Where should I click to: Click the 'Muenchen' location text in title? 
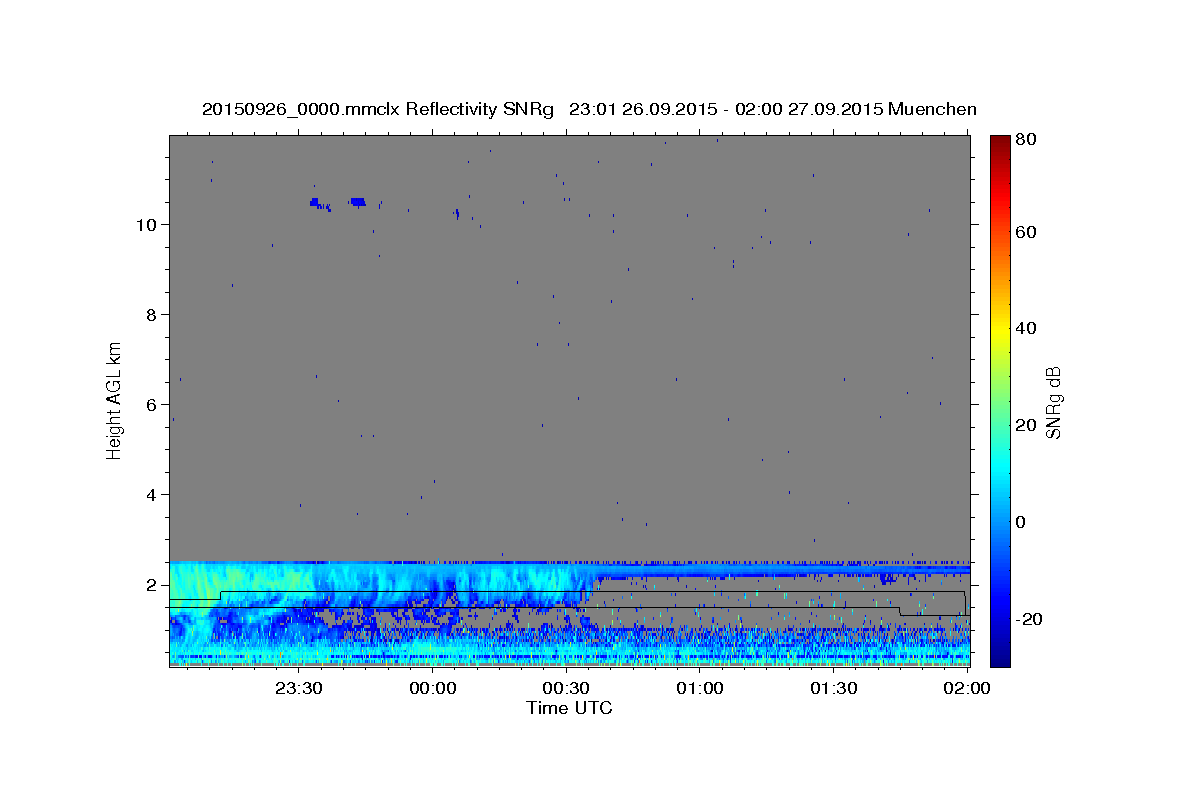(x=932, y=109)
